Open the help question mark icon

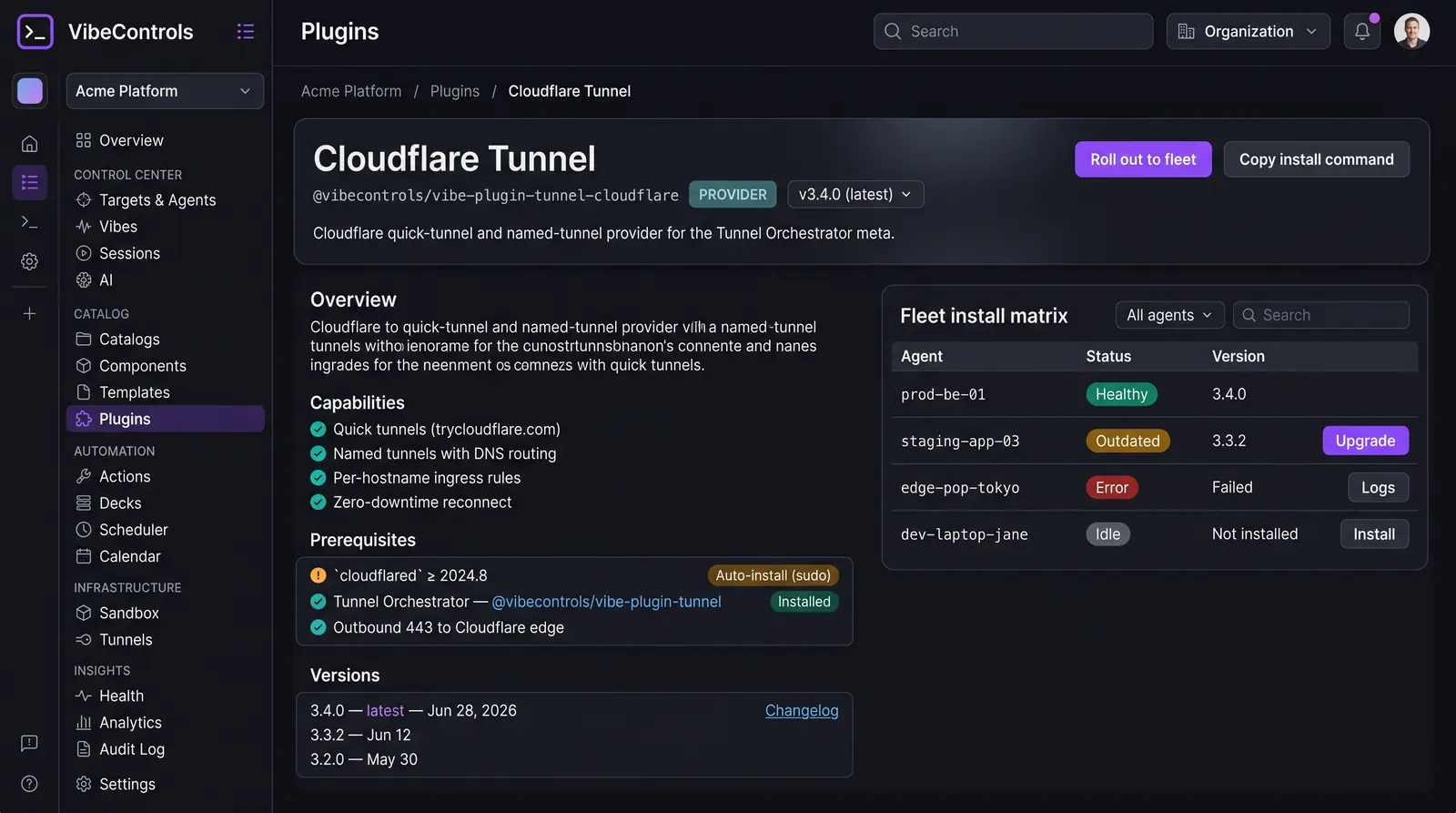29,784
